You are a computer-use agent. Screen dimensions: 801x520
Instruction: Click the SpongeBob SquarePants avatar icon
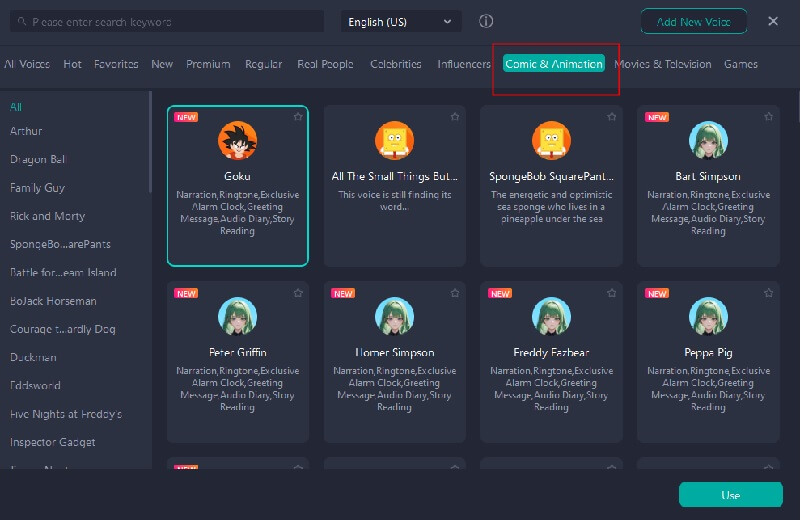(x=551, y=141)
